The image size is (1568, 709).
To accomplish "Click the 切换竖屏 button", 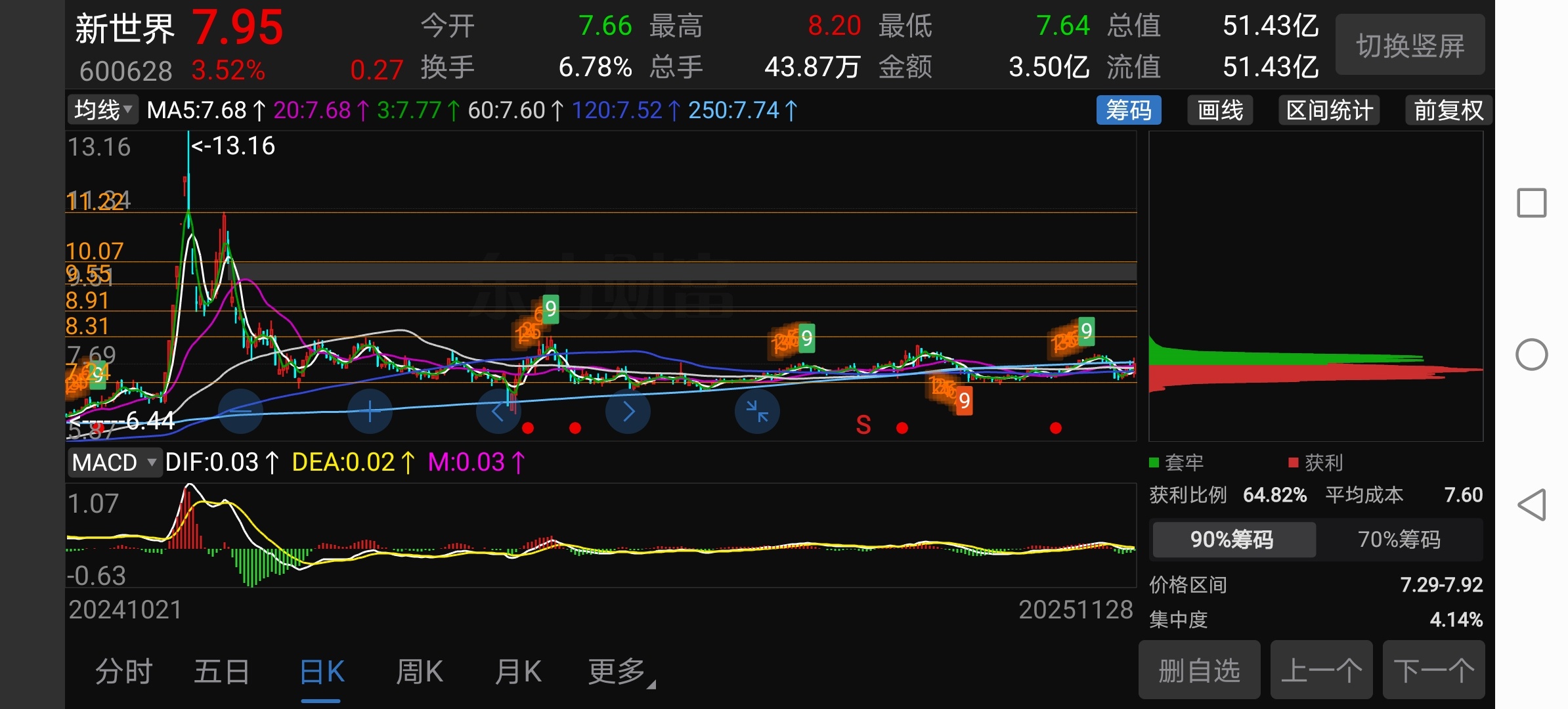I will pyautogui.click(x=1410, y=45).
